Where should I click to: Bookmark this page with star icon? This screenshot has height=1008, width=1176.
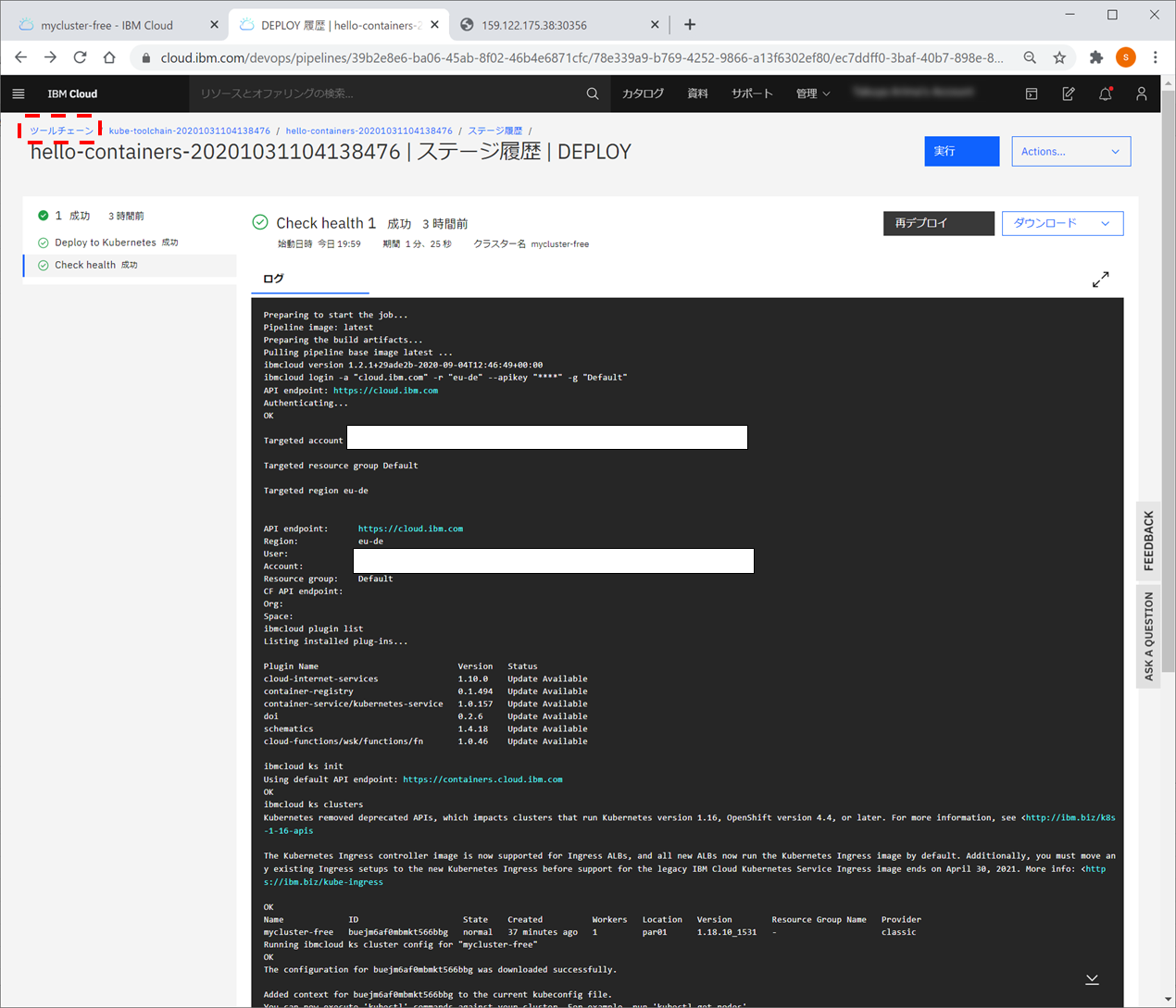click(1059, 57)
